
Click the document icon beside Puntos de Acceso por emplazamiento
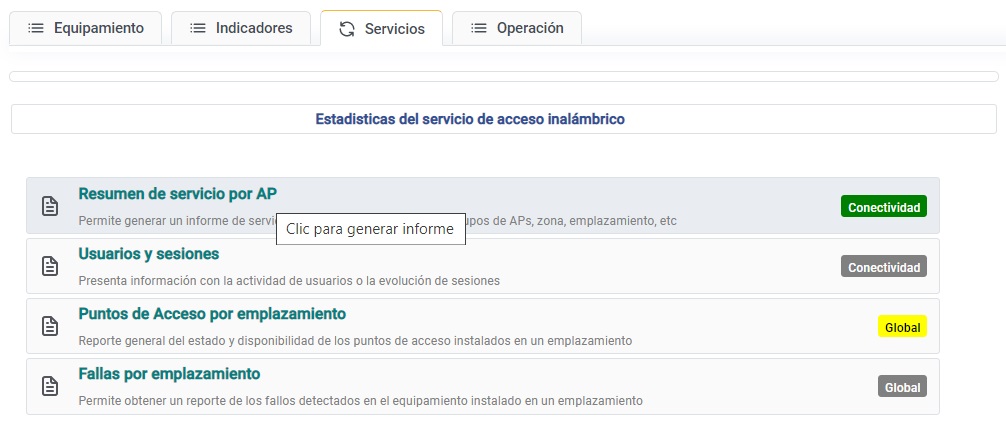[x=49, y=326]
